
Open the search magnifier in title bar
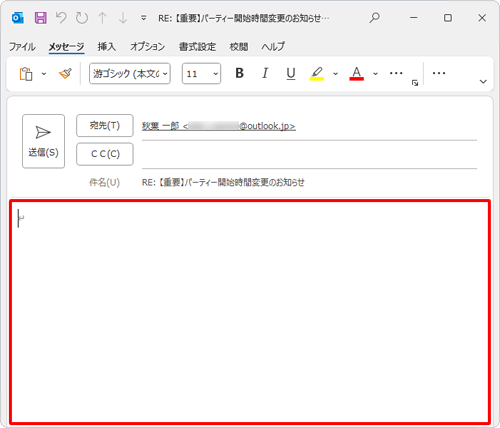point(374,18)
